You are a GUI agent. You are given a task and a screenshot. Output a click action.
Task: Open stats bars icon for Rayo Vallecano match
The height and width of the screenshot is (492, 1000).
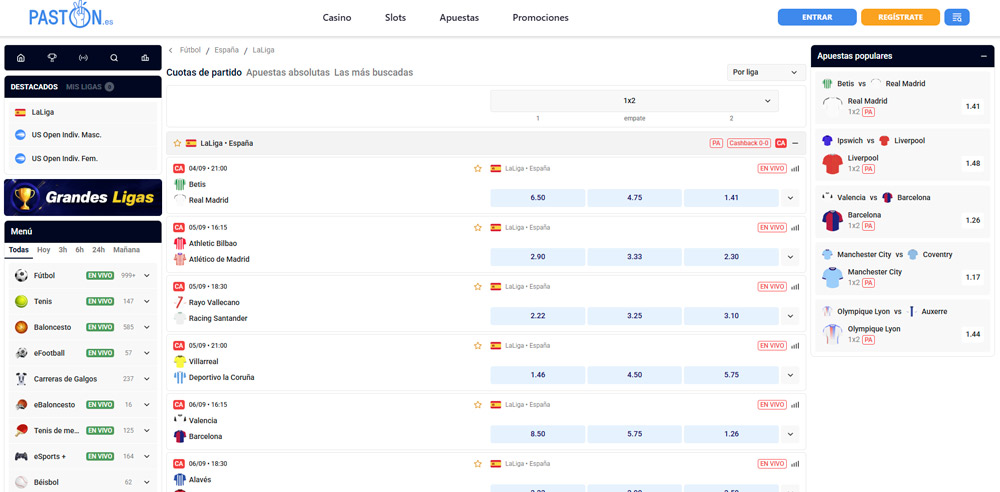click(795, 287)
